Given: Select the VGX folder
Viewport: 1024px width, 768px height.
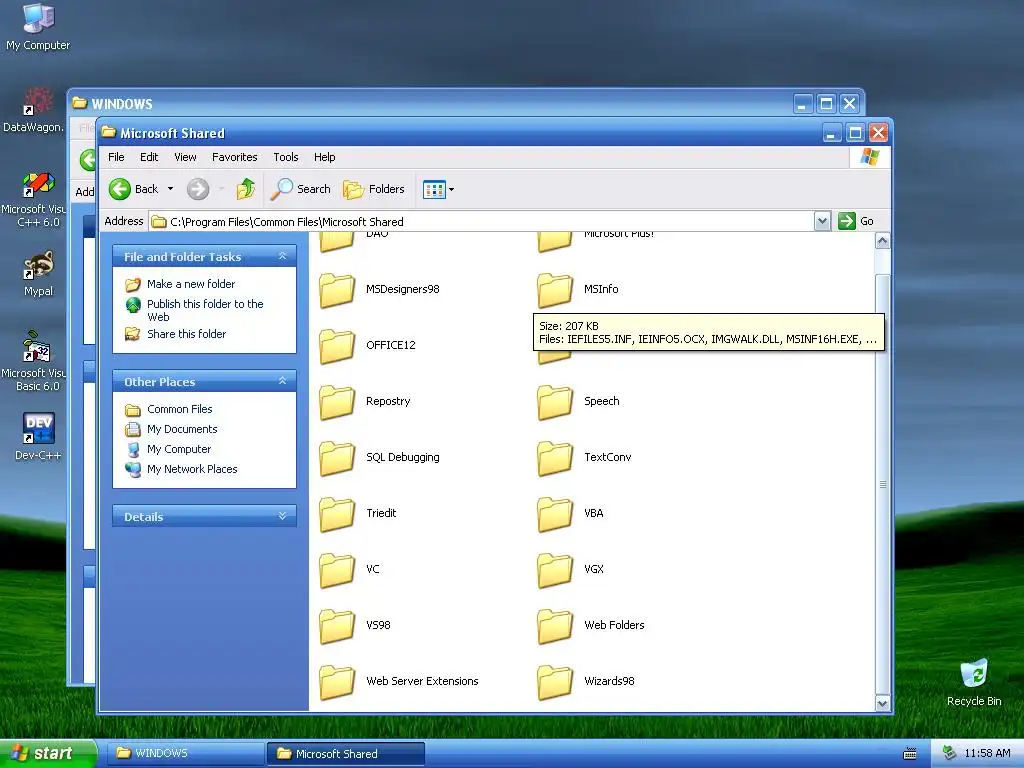Looking at the screenshot, I should (571, 570).
